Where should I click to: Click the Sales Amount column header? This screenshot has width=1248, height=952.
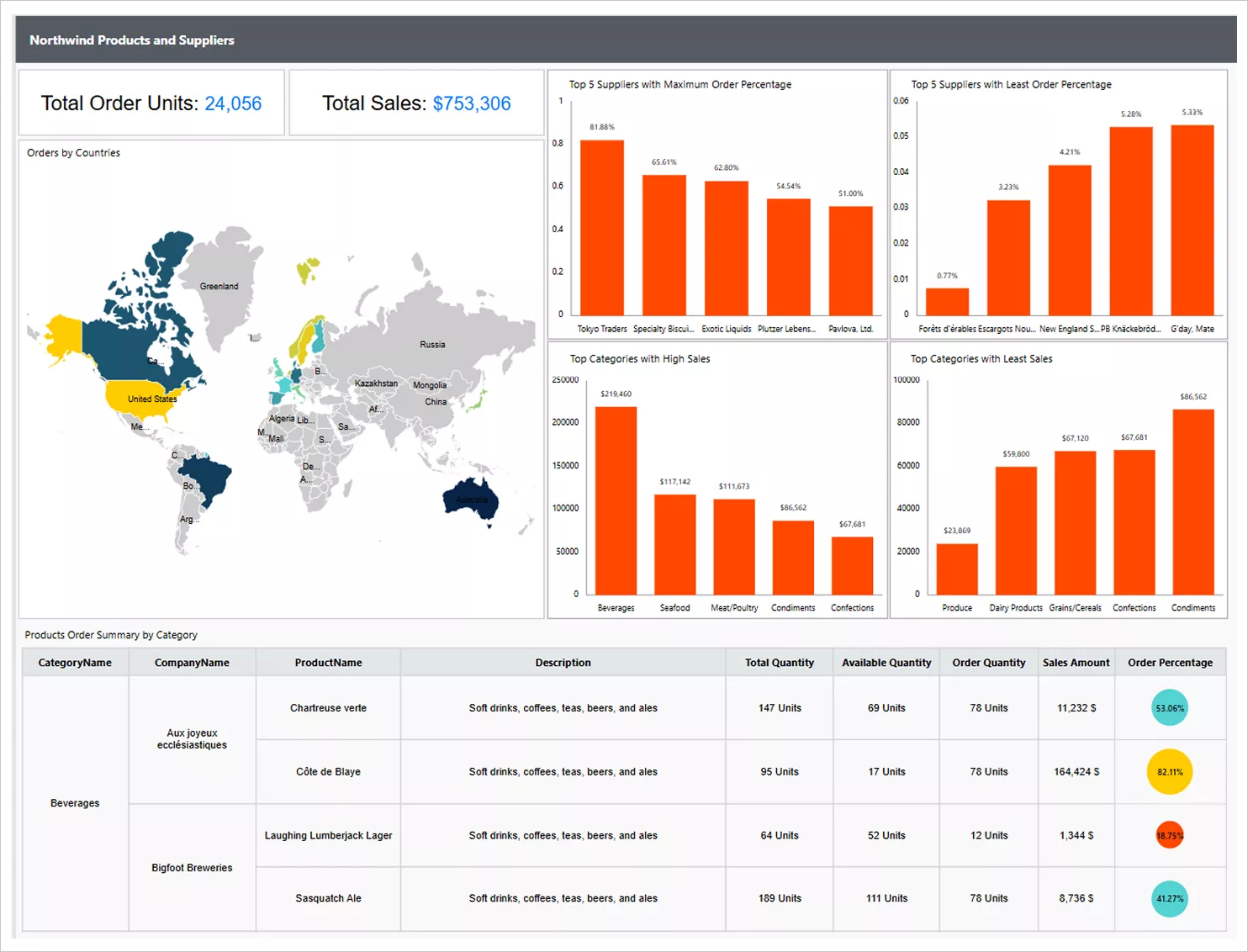click(1076, 663)
